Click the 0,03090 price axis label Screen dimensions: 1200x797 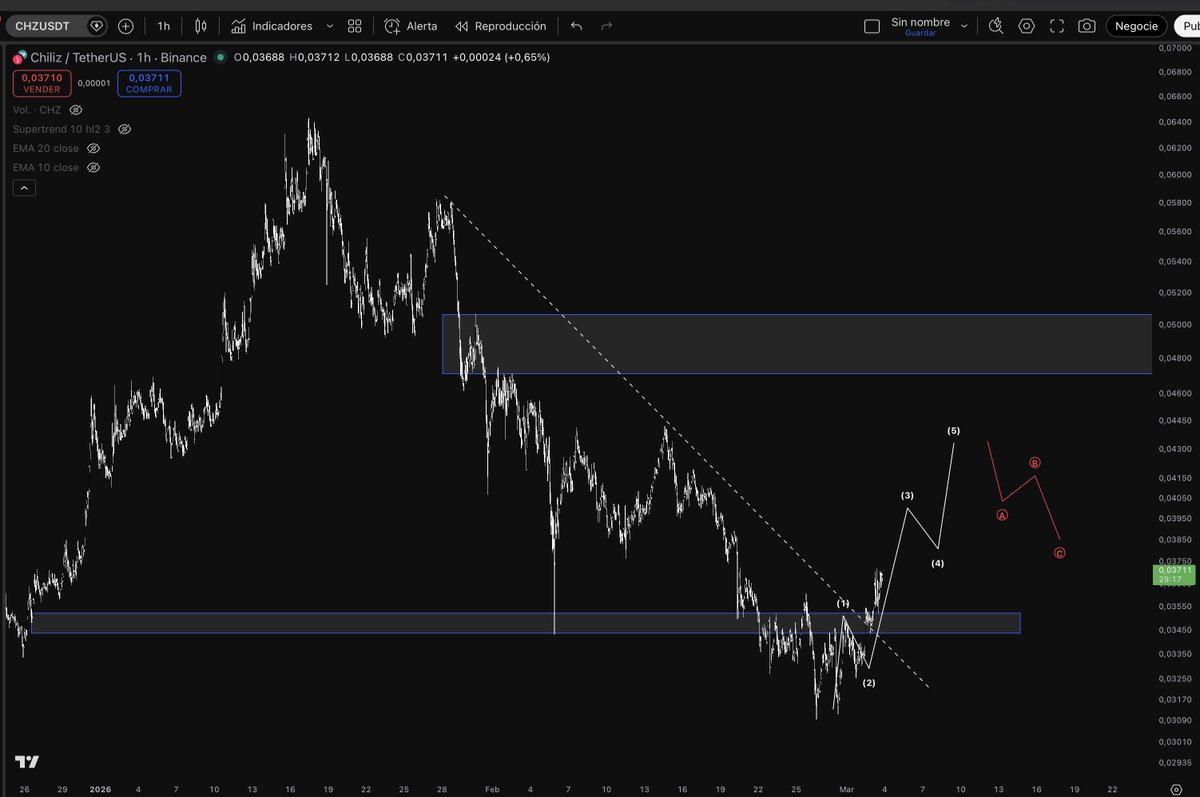tap(1174, 721)
